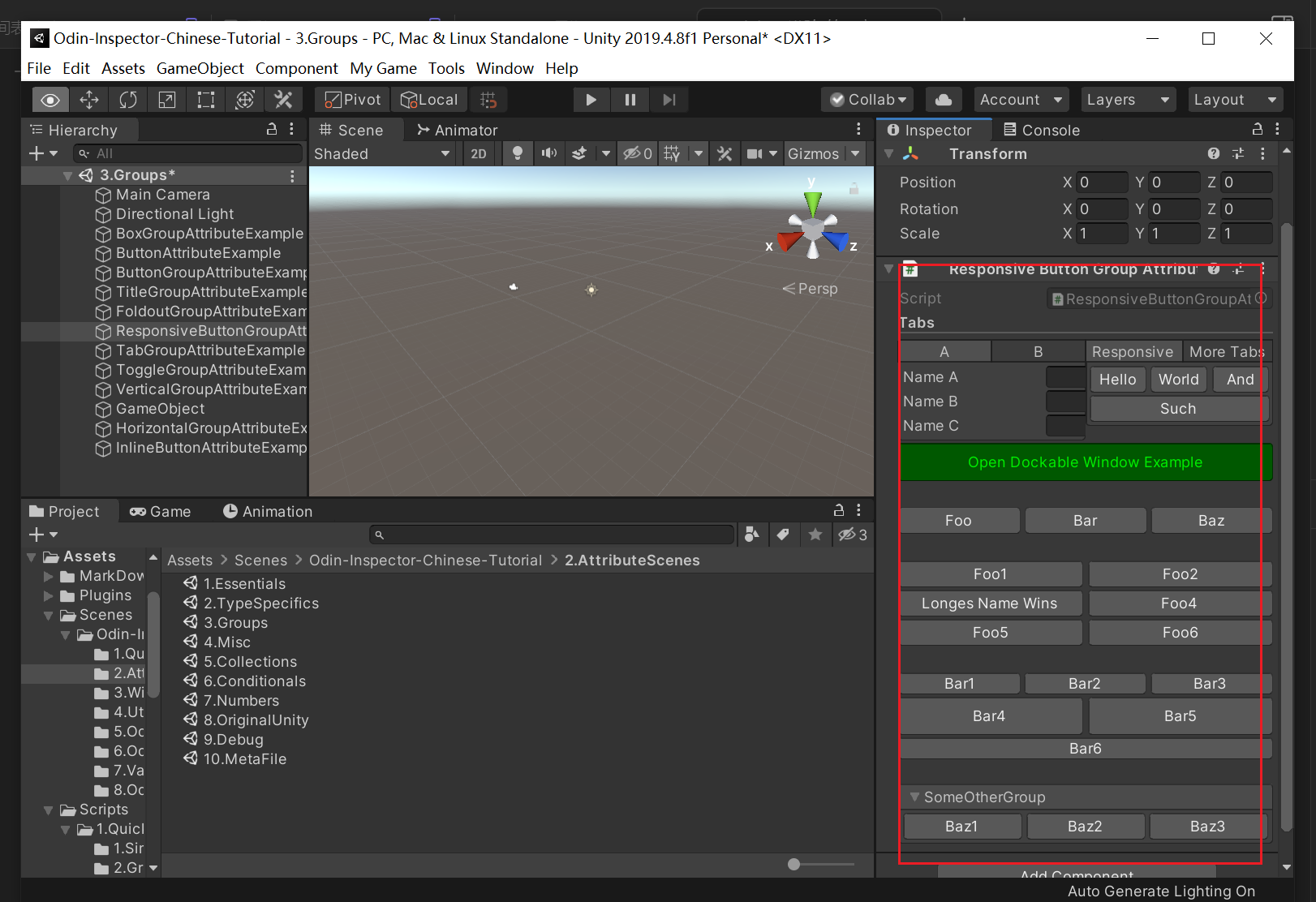1316x902 pixels.
Task: Open Transform preset settings icon
Action: click(1238, 153)
